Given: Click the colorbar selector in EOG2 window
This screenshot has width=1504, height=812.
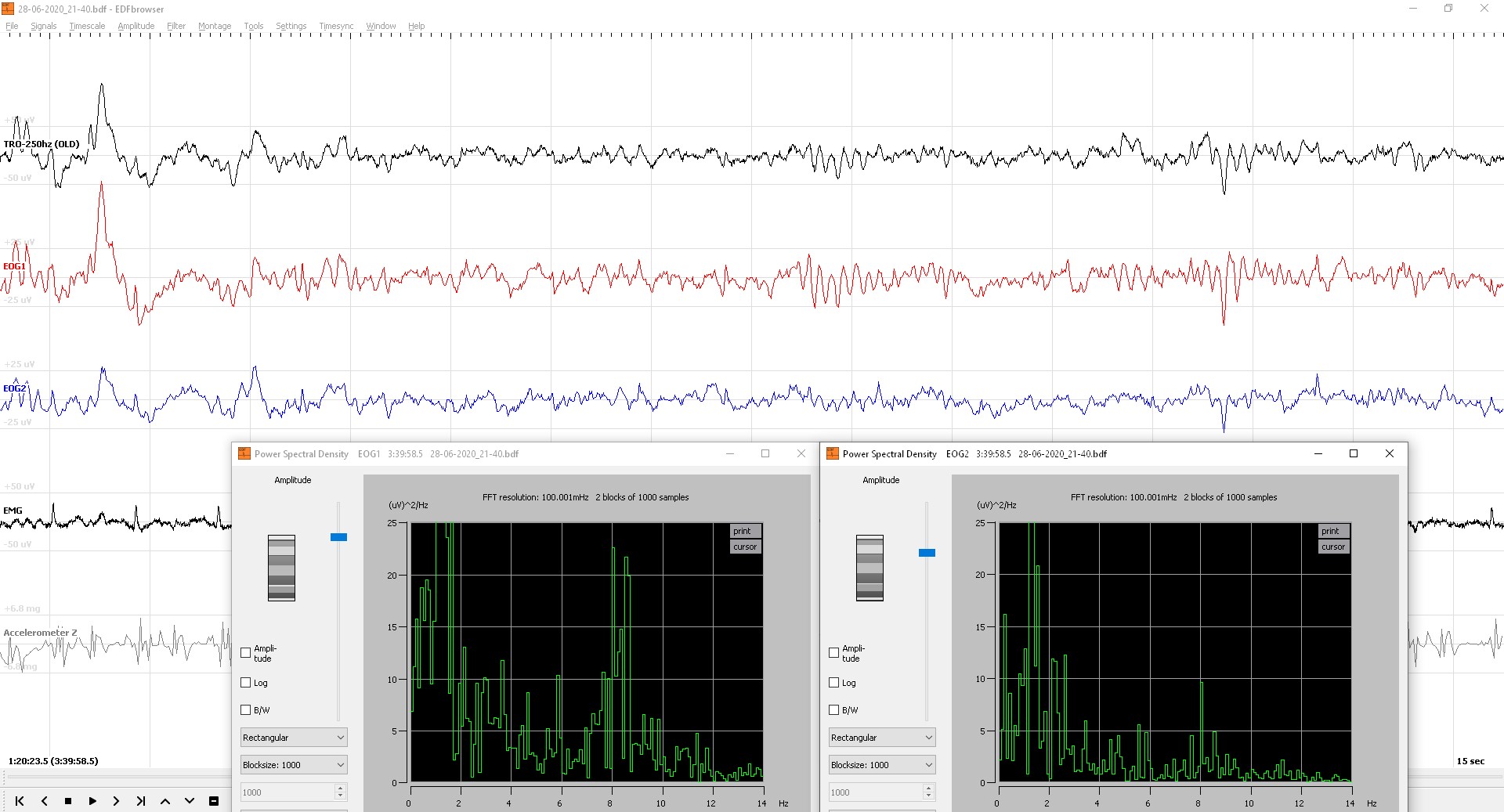Looking at the screenshot, I should click(869, 568).
